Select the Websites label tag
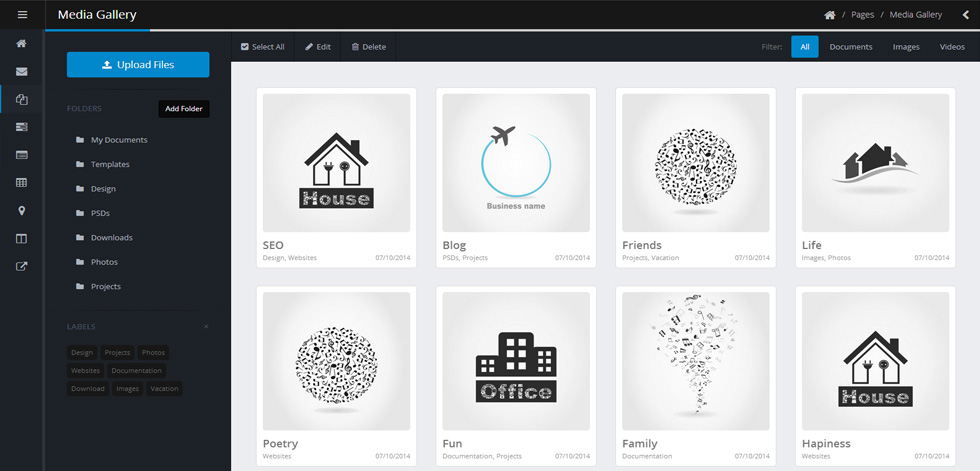Image resolution: width=980 pixels, height=471 pixels. (86, 370)
